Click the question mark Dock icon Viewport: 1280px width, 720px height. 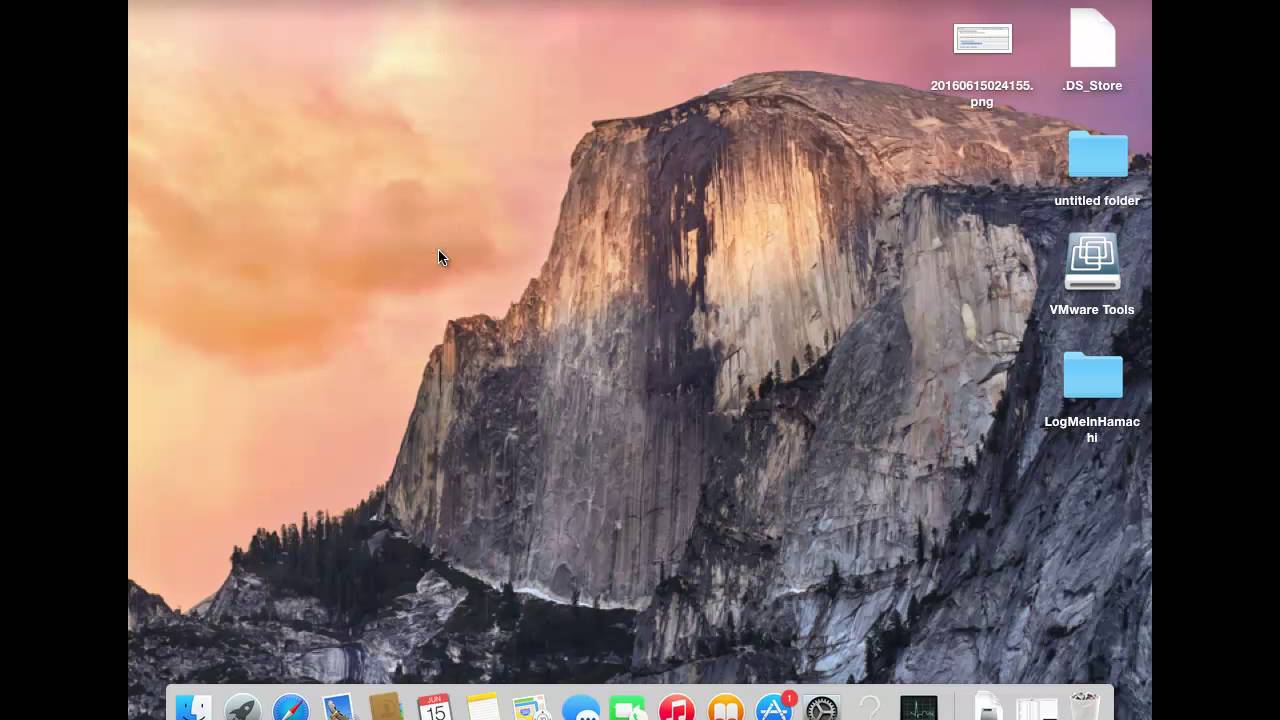click(870, 708)
